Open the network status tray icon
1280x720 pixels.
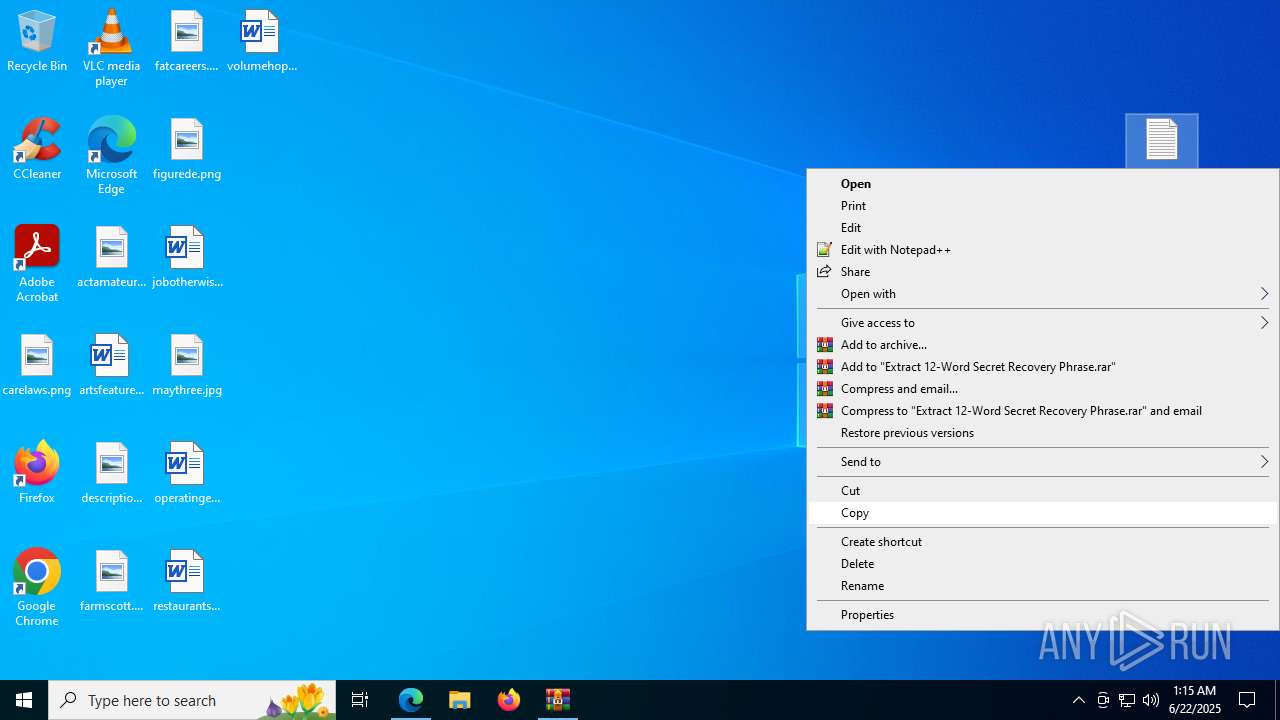pyautogui.click(x=1127, y=700)
